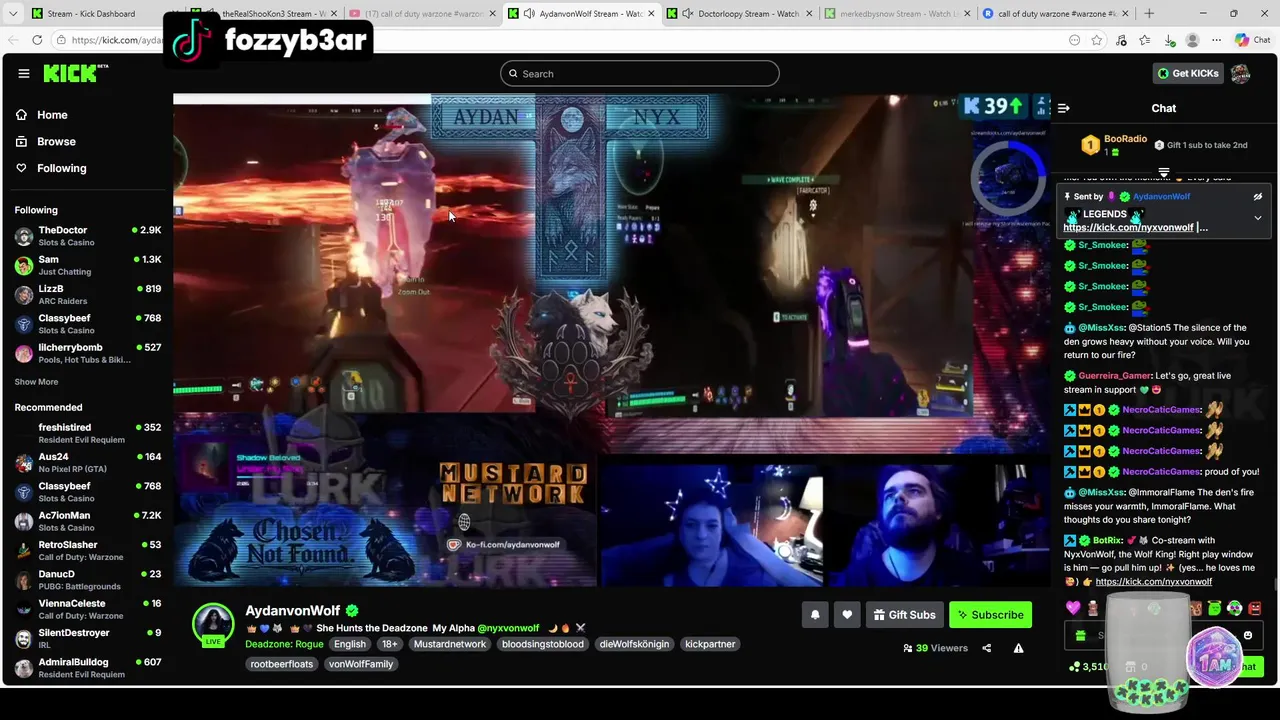Click the 39 Viewers count
Image resolution: width=1280 pixels, height=720 pixels.
click(935, 648)
